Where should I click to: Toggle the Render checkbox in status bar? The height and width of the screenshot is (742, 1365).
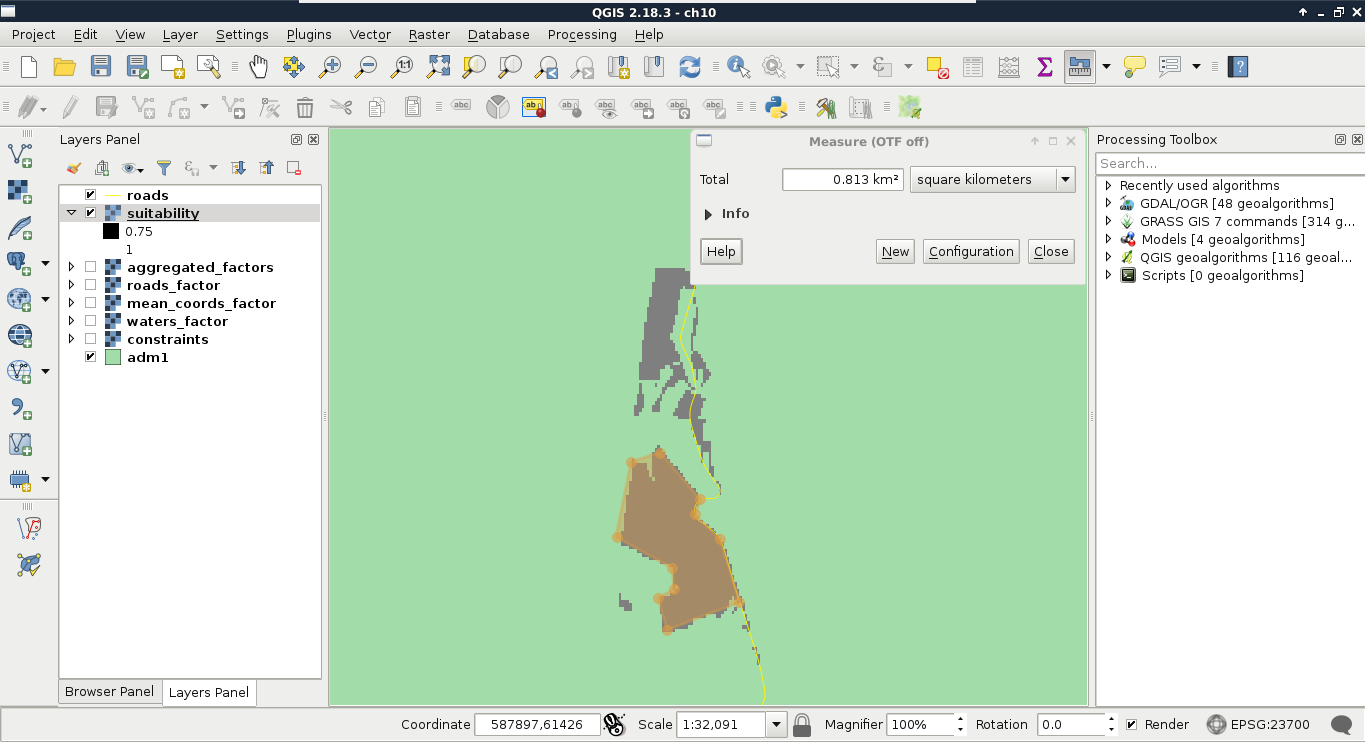tap(1131, 724)
